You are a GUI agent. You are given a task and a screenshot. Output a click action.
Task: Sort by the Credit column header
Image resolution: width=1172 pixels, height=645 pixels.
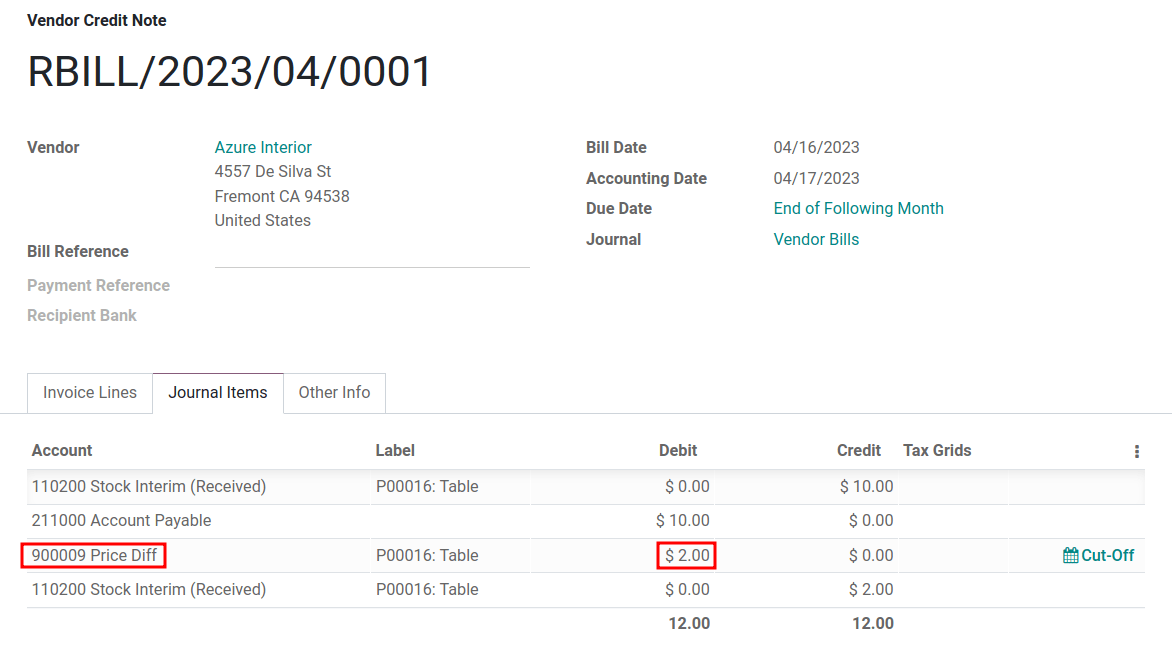858,451
